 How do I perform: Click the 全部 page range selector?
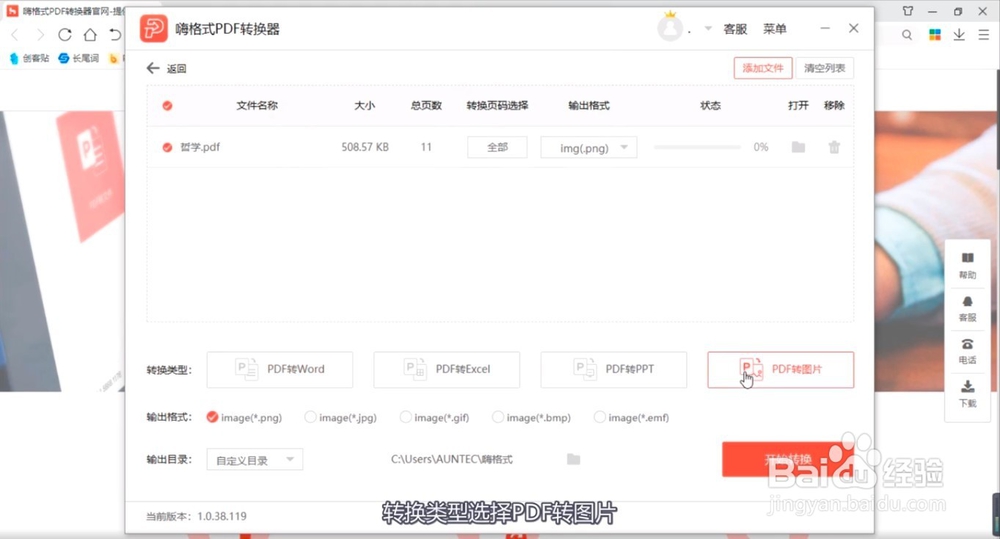[x=497, y=147]
